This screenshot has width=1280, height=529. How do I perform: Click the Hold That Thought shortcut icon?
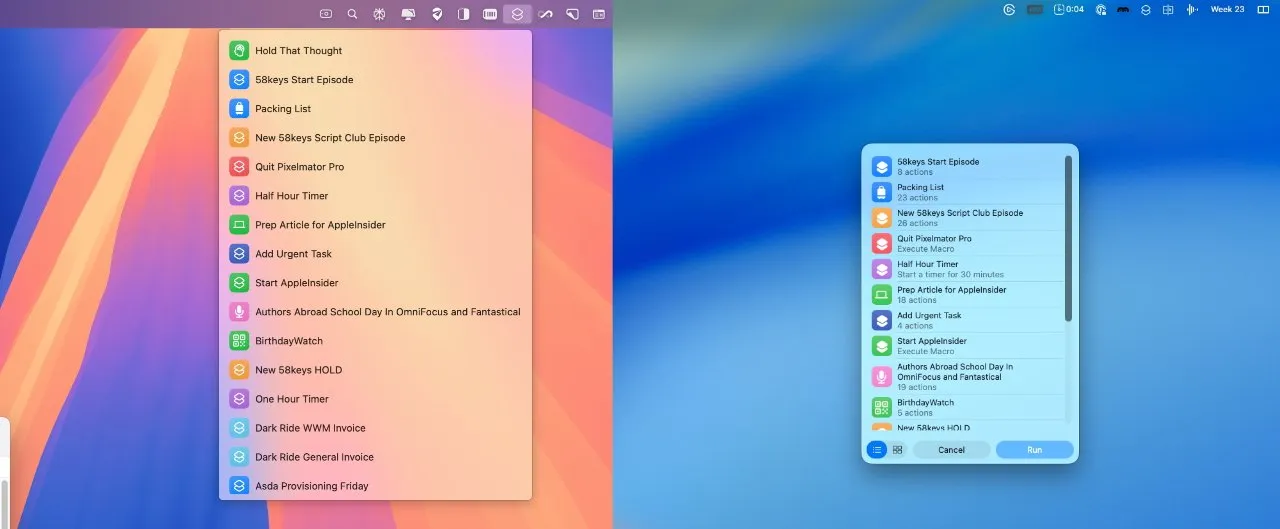238,51
